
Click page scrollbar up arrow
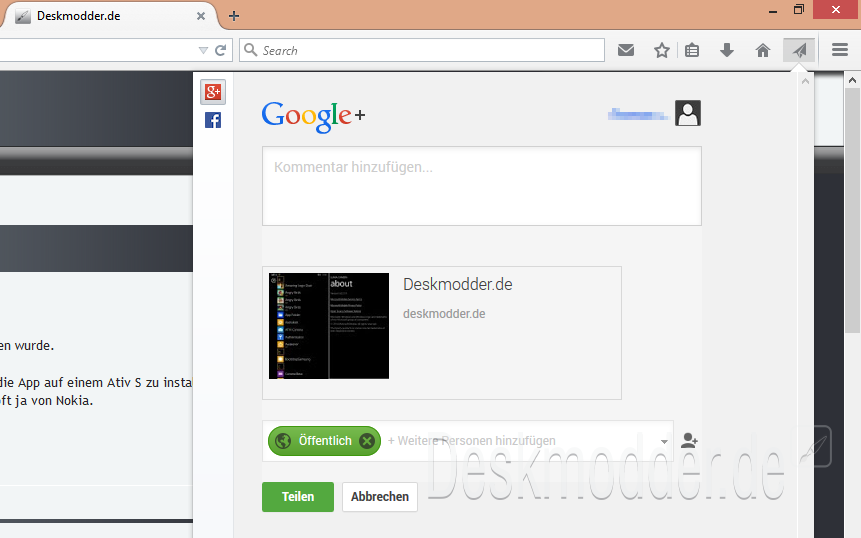[852, 80]
